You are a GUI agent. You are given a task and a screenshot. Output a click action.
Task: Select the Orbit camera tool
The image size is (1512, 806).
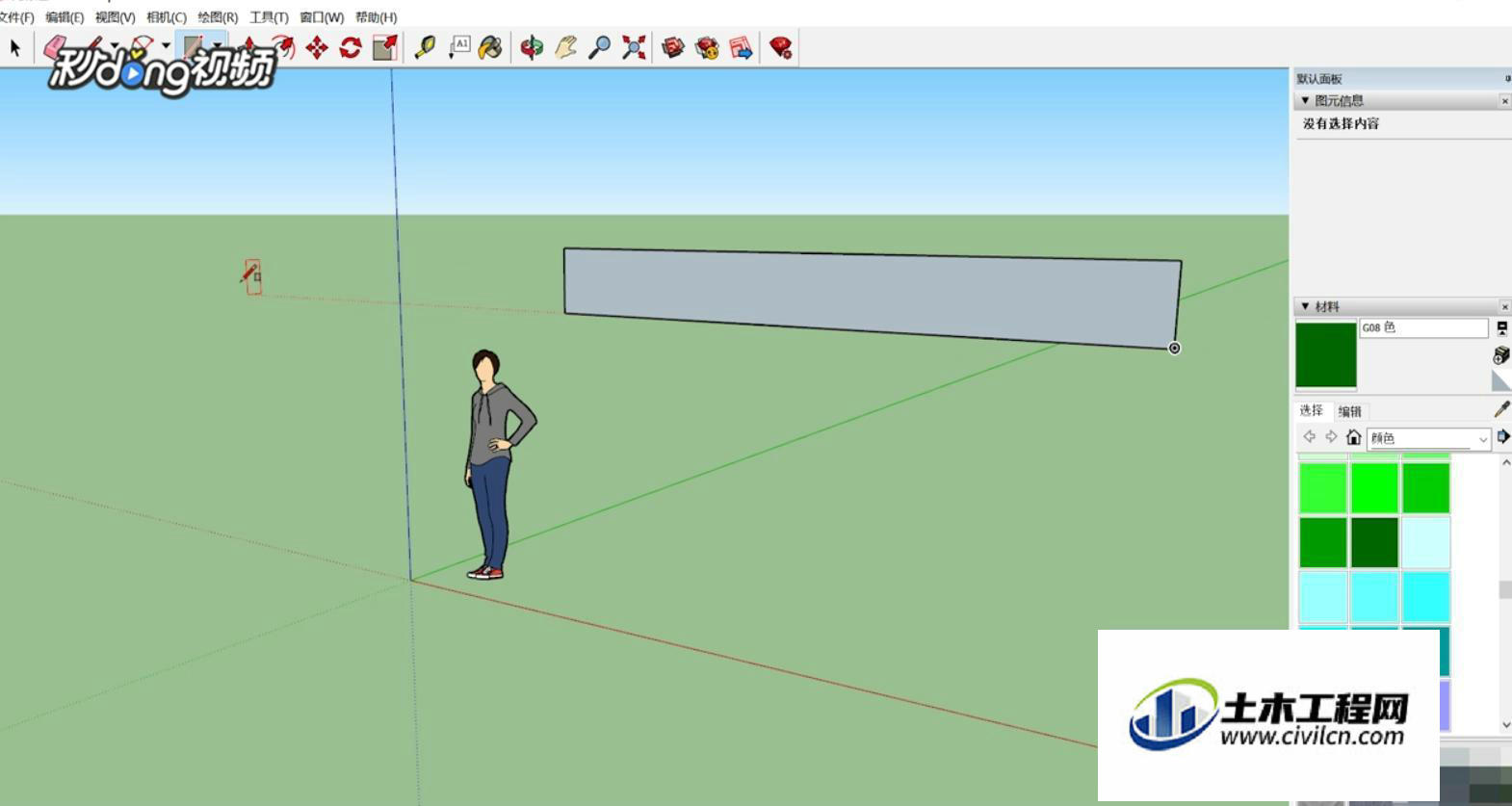(532, 47)
